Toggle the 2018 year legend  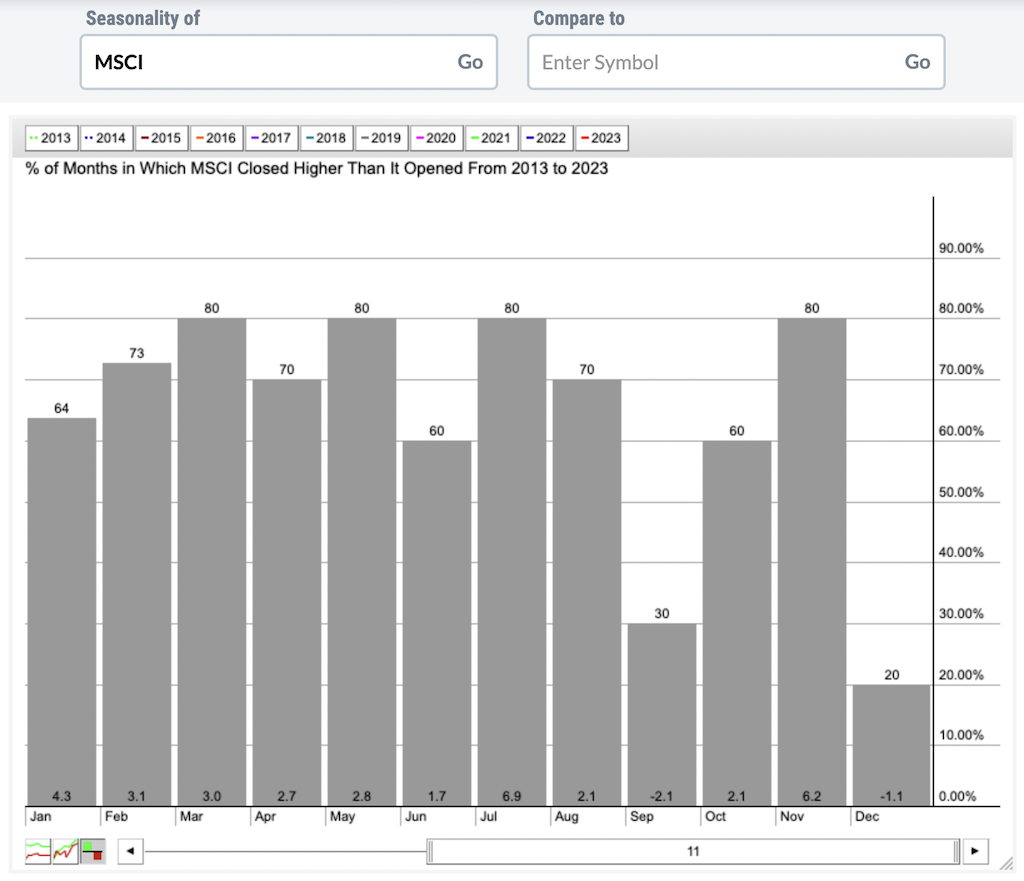(x=327, y=138)
